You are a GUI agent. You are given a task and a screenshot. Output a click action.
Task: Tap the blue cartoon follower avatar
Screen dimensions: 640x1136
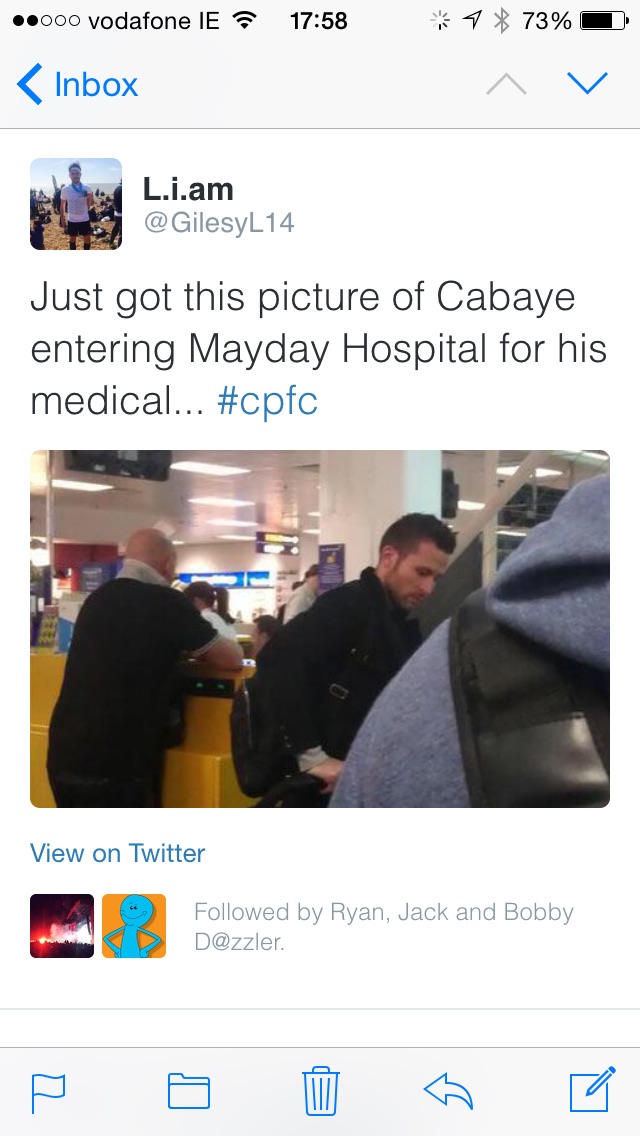[x=134, y=926]
